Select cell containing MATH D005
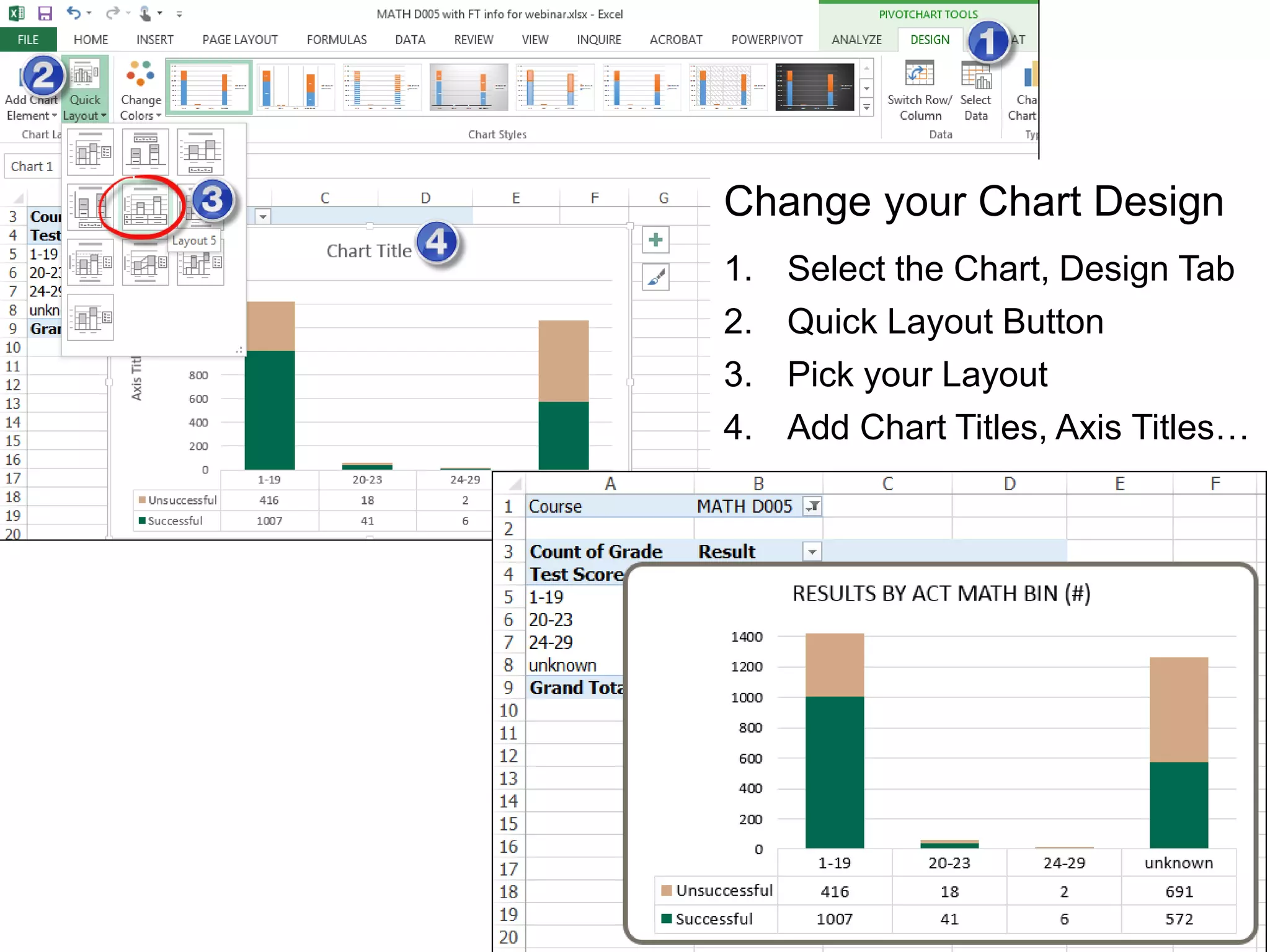 [x=758, y=507]
